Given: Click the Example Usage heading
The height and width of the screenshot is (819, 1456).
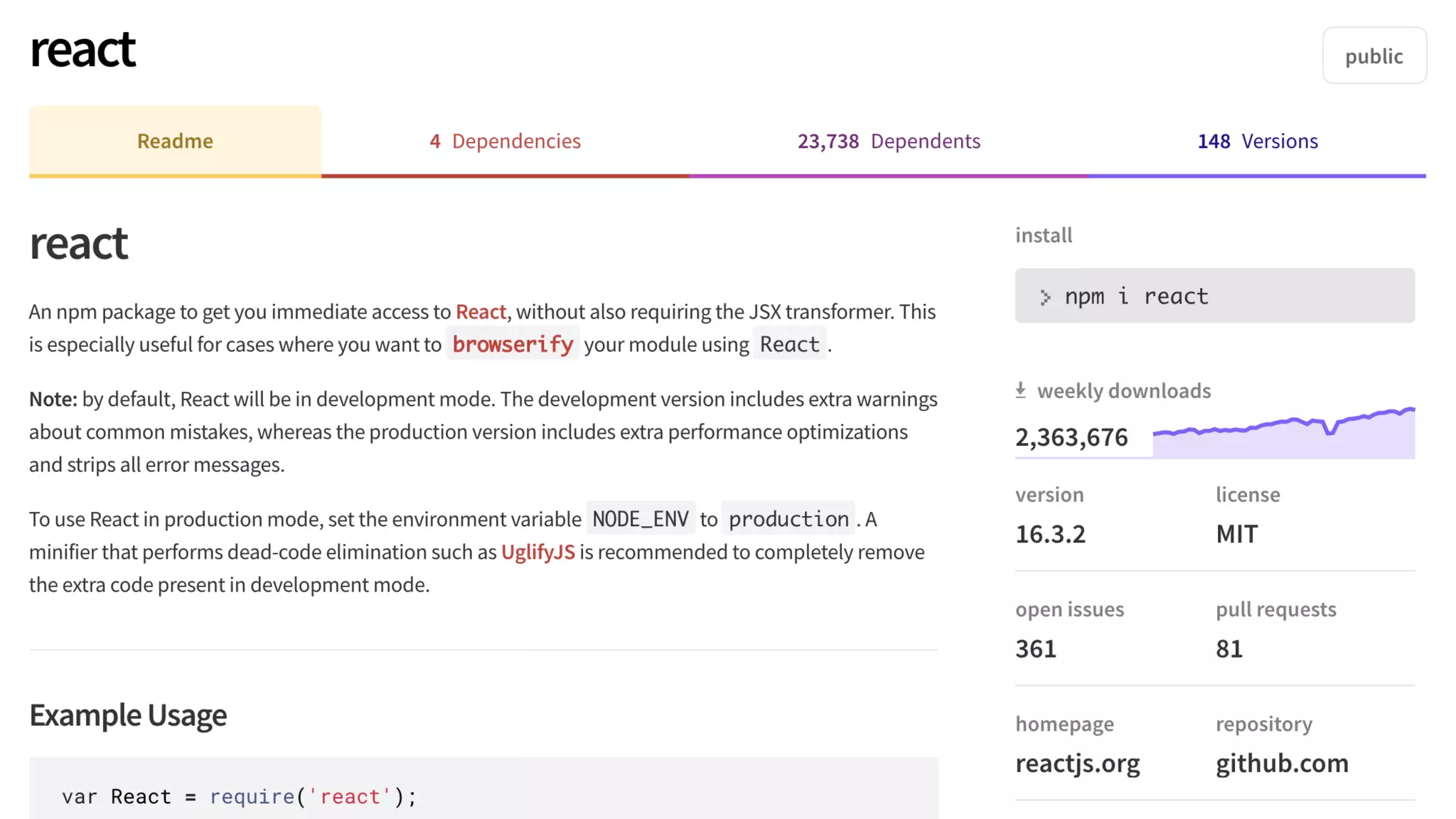Looking at the screenshot, I should [x=128, y=714].
